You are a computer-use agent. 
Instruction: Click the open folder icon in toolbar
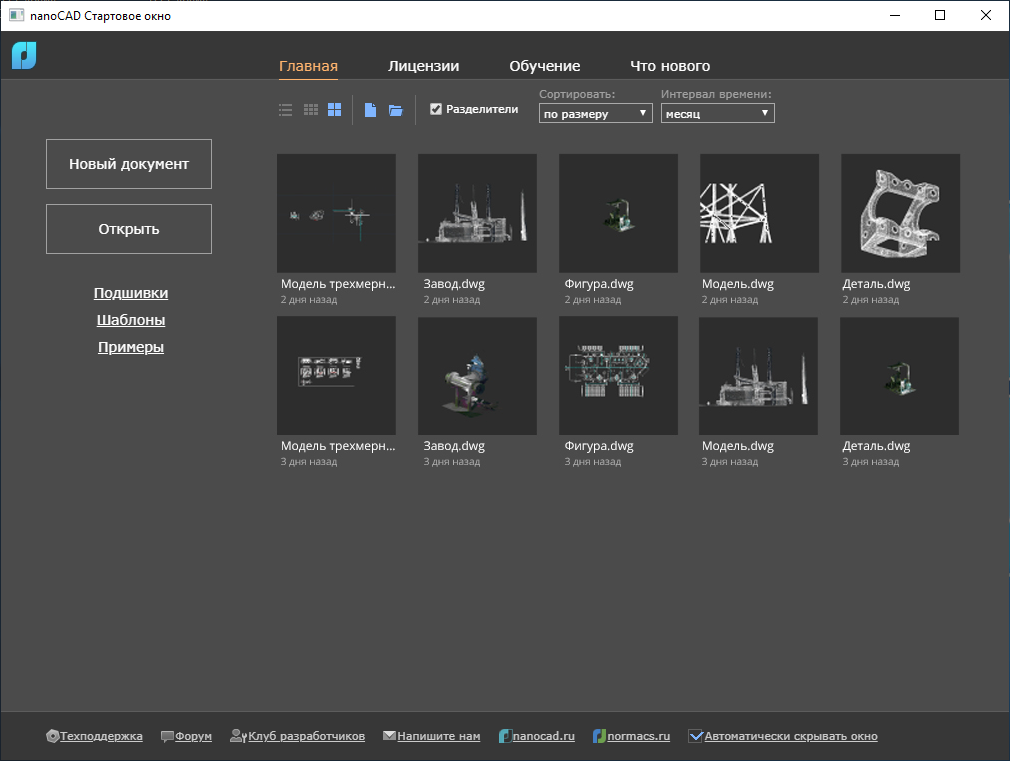point(396,110)
